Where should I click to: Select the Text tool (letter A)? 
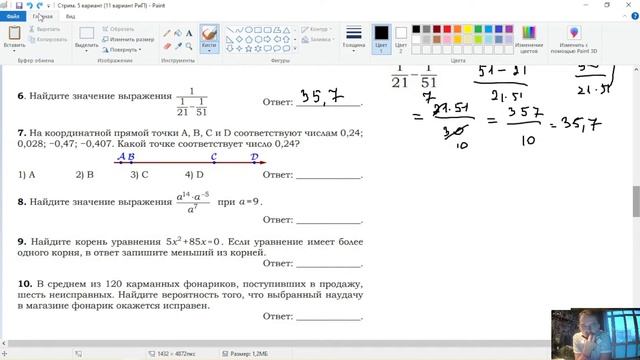[189, 33]
